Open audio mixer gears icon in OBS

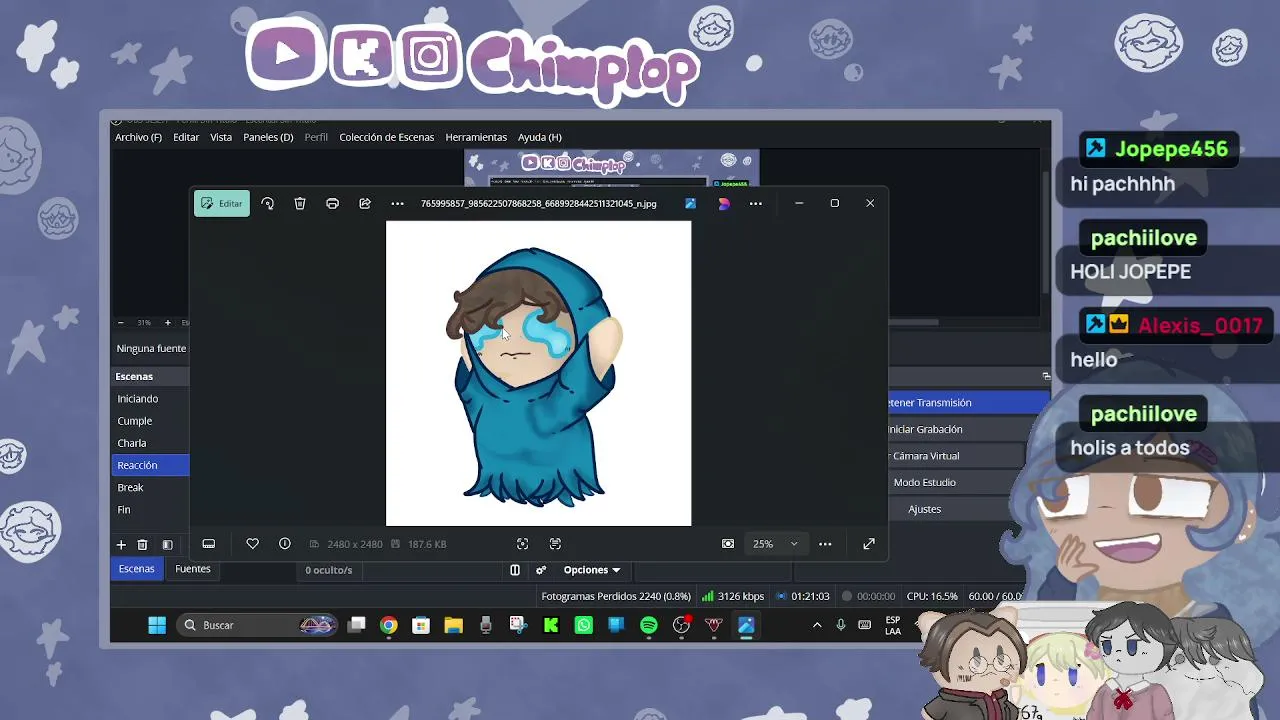point(541,570)
